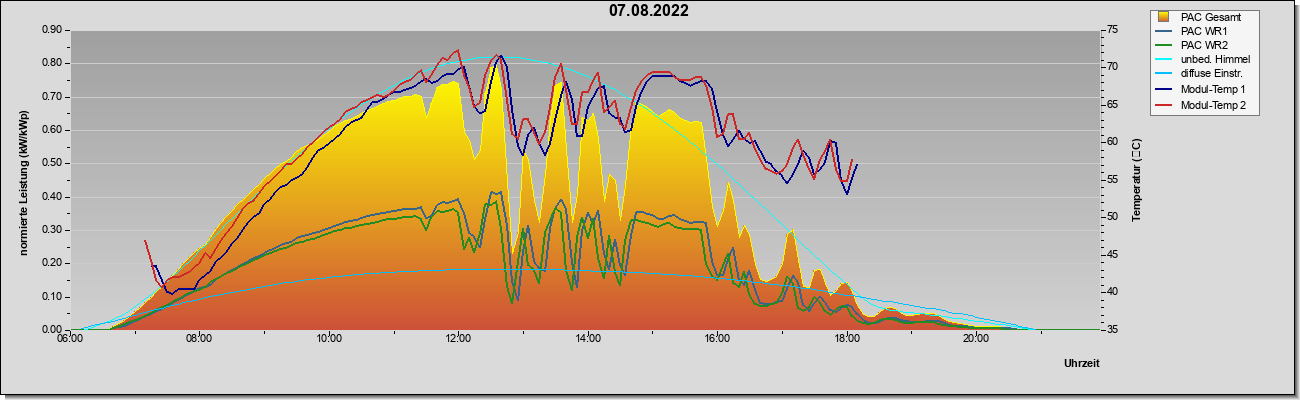The image size is (1300, 400).
Task: Click the 0.50 power axis value
Action: click(52, 163)
